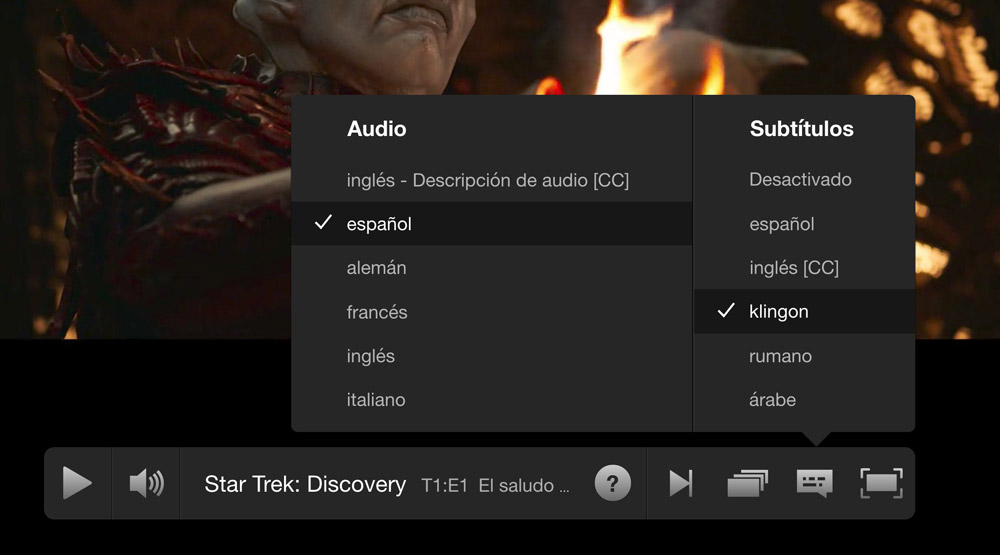Click the Star Trek: Discovery title
1000x555 pixels.
click(x=305, y=484)
